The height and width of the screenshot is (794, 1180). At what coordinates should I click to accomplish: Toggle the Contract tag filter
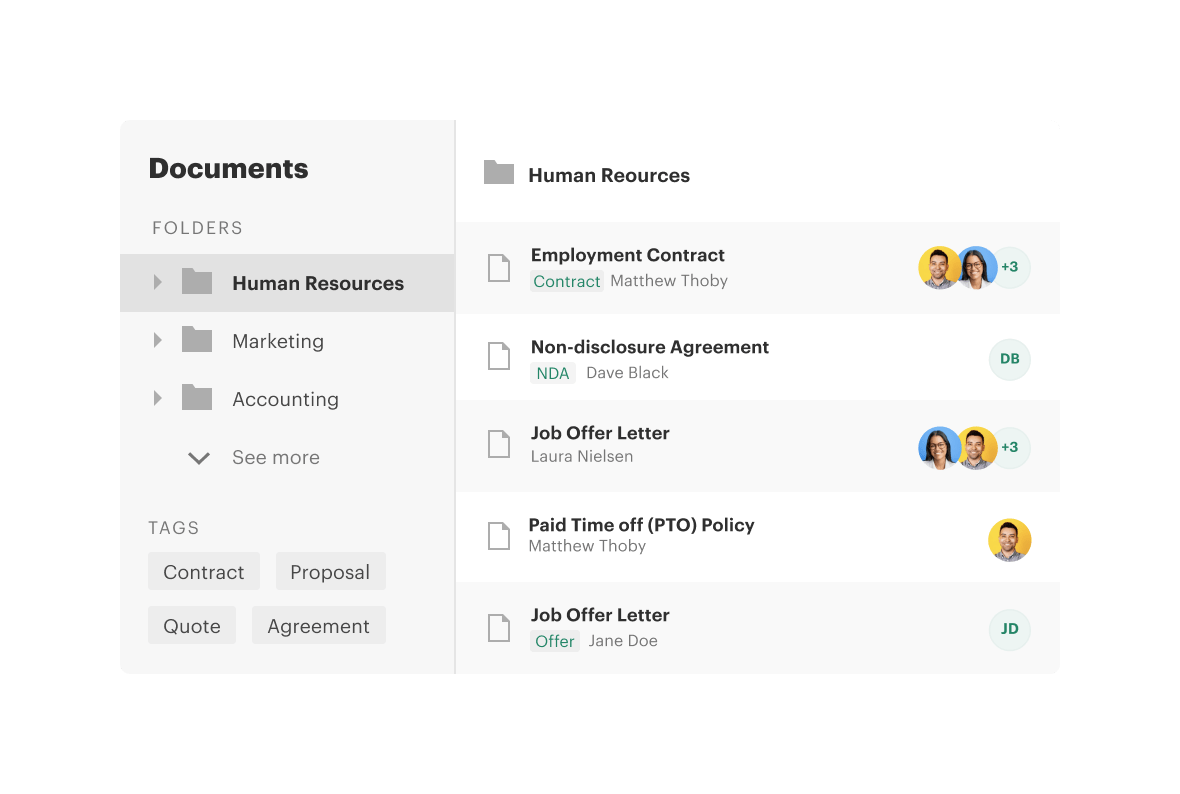coord(203,571)
